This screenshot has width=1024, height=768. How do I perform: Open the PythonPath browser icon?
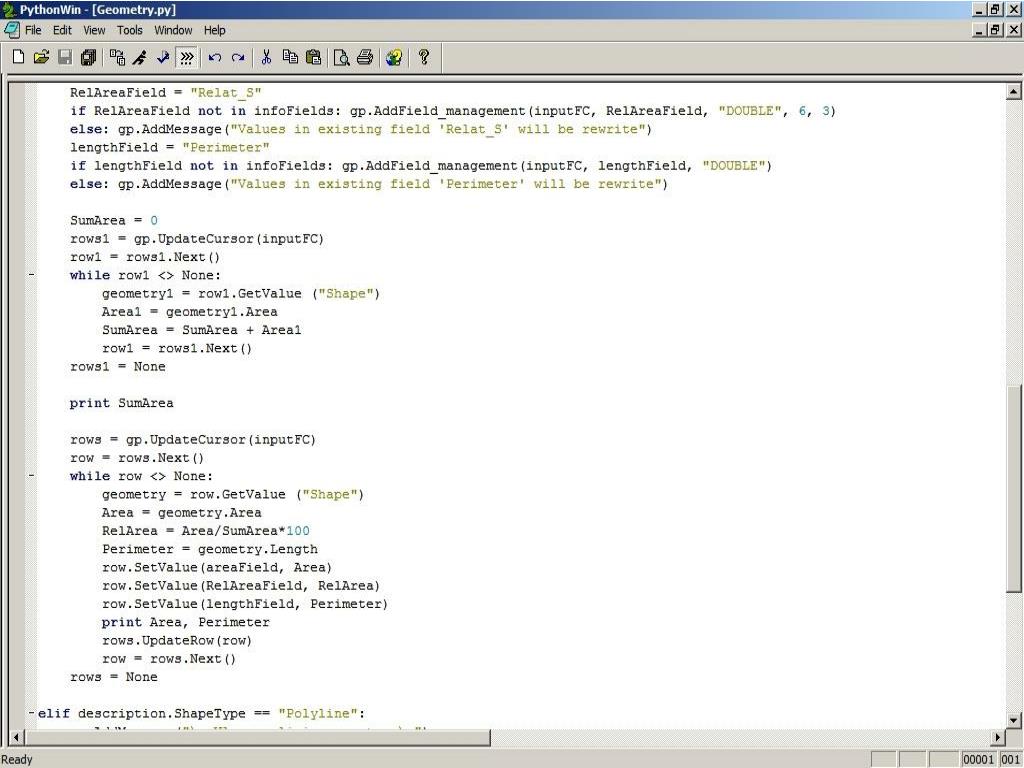[118, 57]
